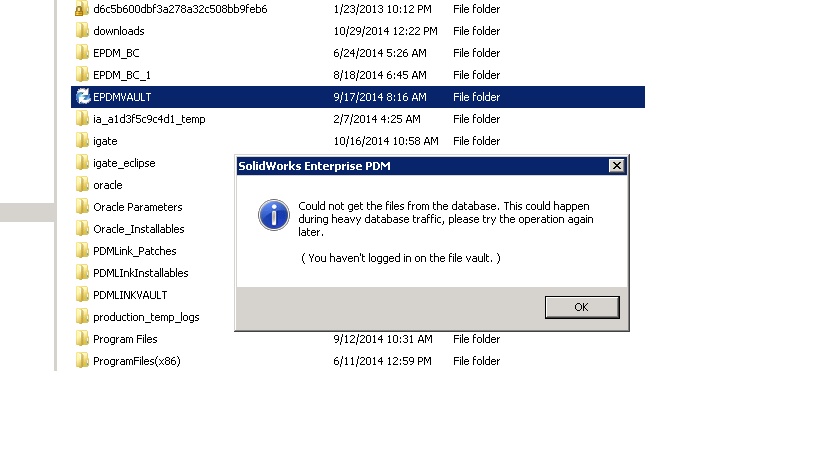Screen dimensions: 819x460
Task: Click the ProgramFiles(x86) folder icon
Action: click(x=82, y=361)
